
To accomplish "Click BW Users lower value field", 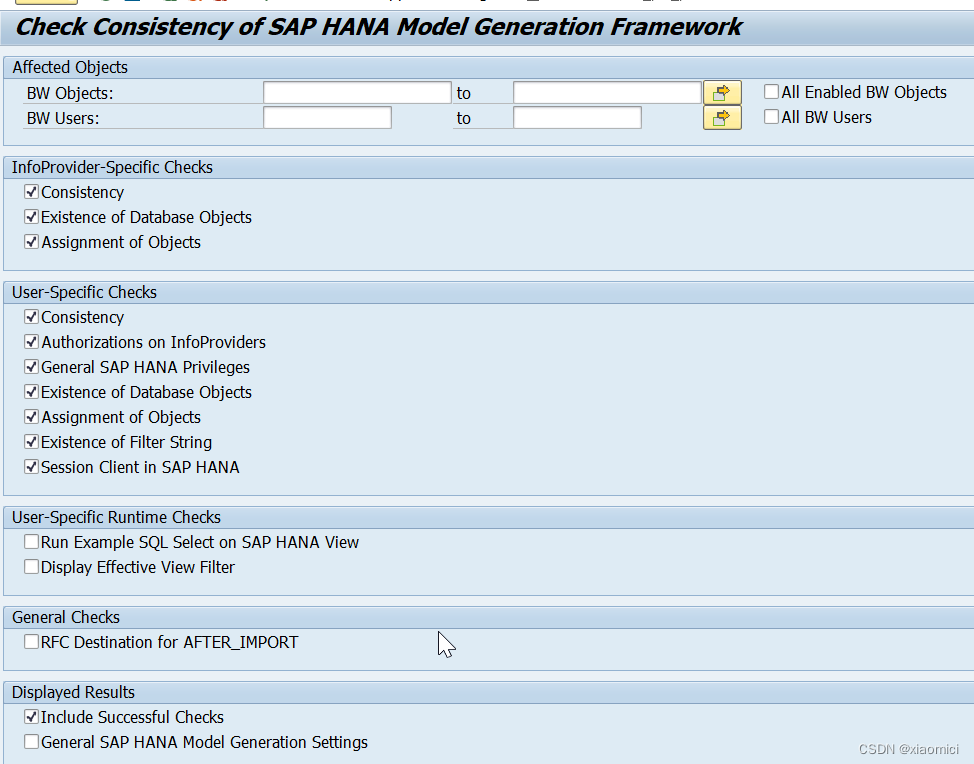I will (327, 117).
